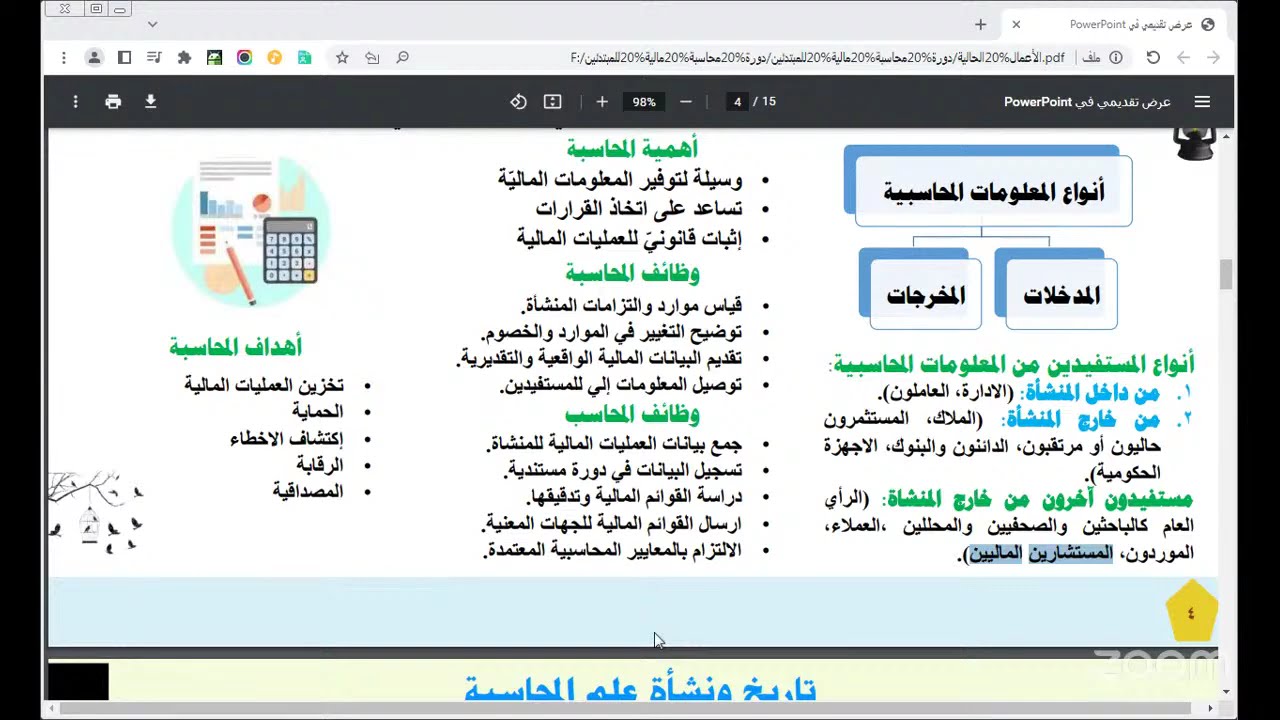1280x720 pixels.
Task: Click the heading تاريخ ونشأة علم المحاسبة
Action: point(640,689)
